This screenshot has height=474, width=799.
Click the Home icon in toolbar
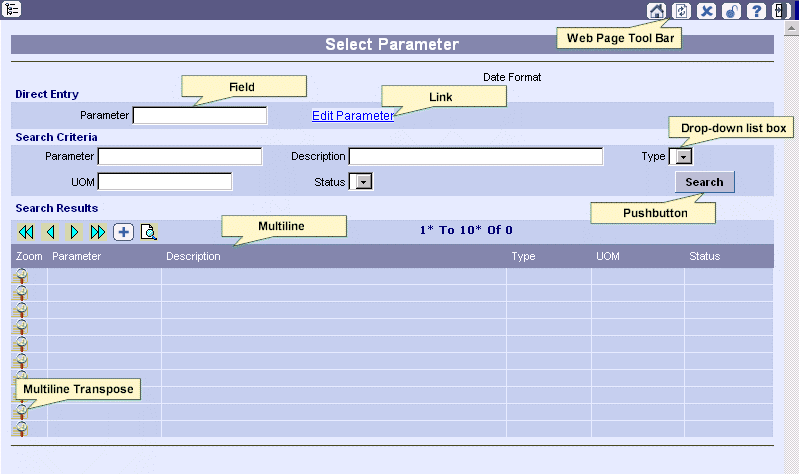pyautogui.click(x=656, y=11)
